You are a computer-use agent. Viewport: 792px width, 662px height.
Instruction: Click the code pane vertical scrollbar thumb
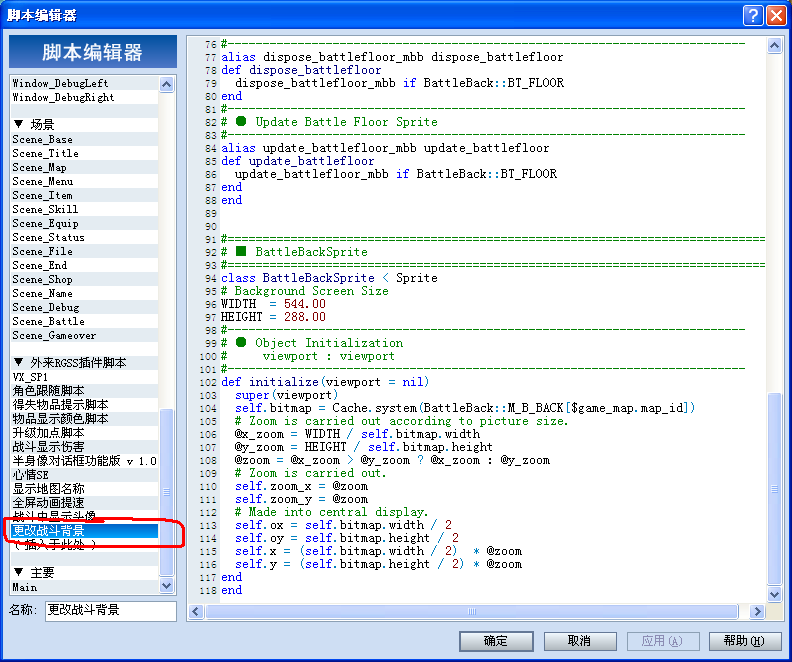[x=774, y=489]
